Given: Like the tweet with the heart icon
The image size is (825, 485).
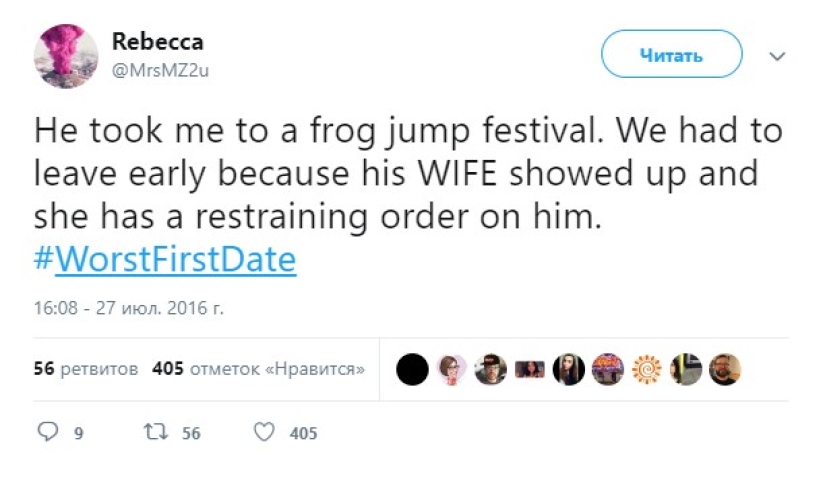Looking at the screenshot, I should click(x=264, y=432).
